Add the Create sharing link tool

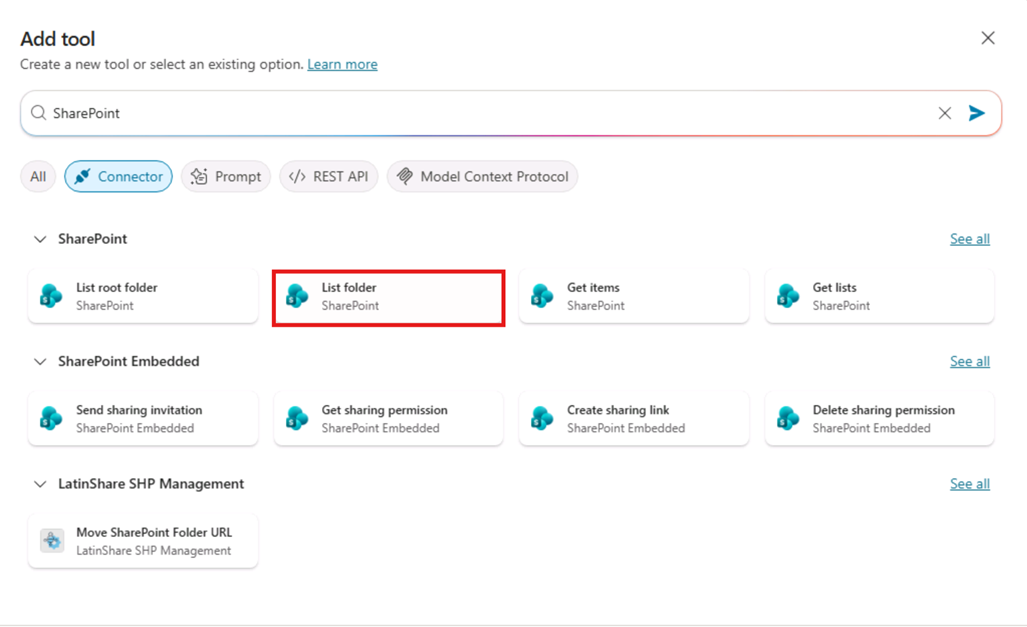[634, 419]
